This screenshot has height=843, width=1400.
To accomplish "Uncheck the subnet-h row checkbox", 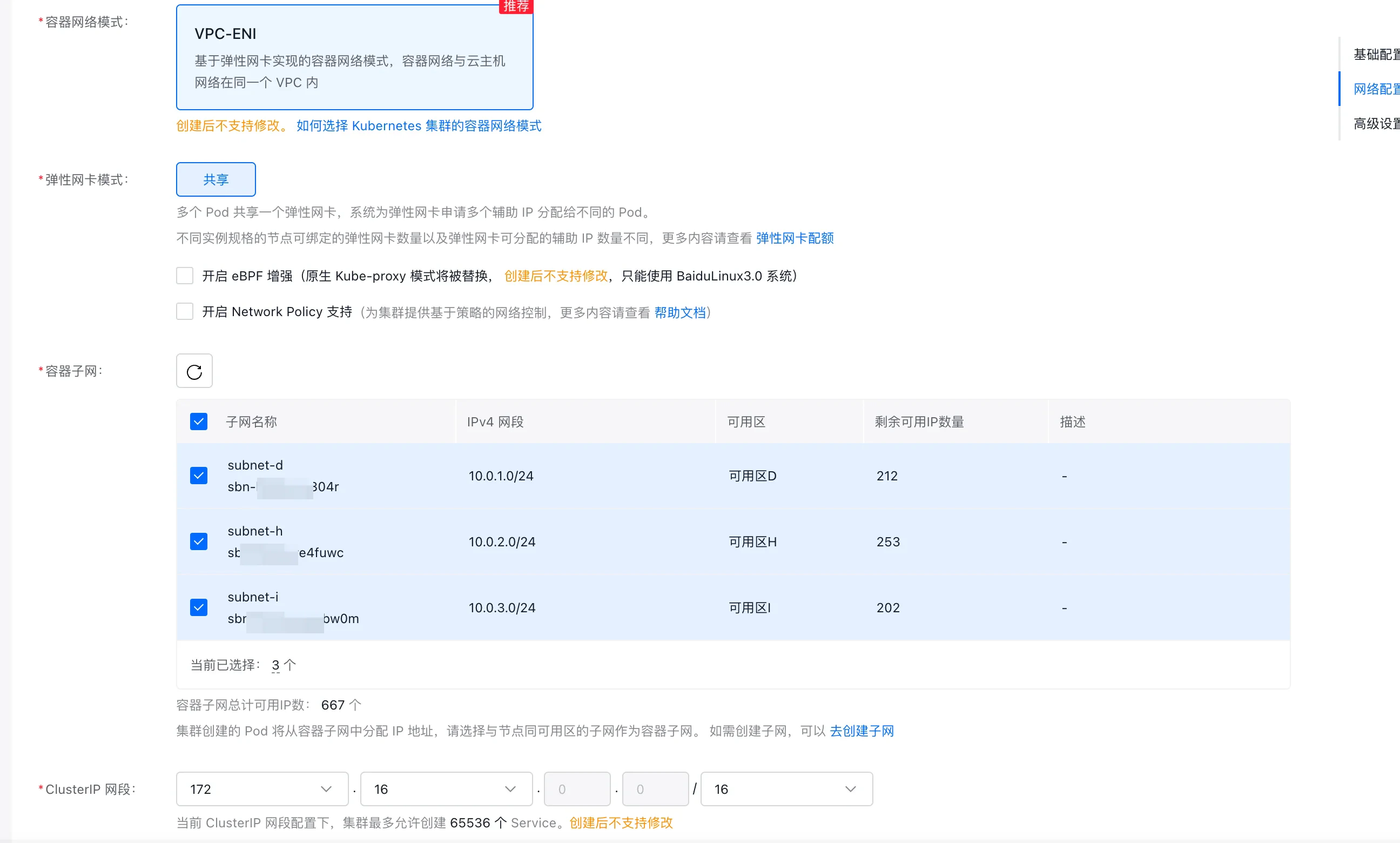I will tap(199, 541).
